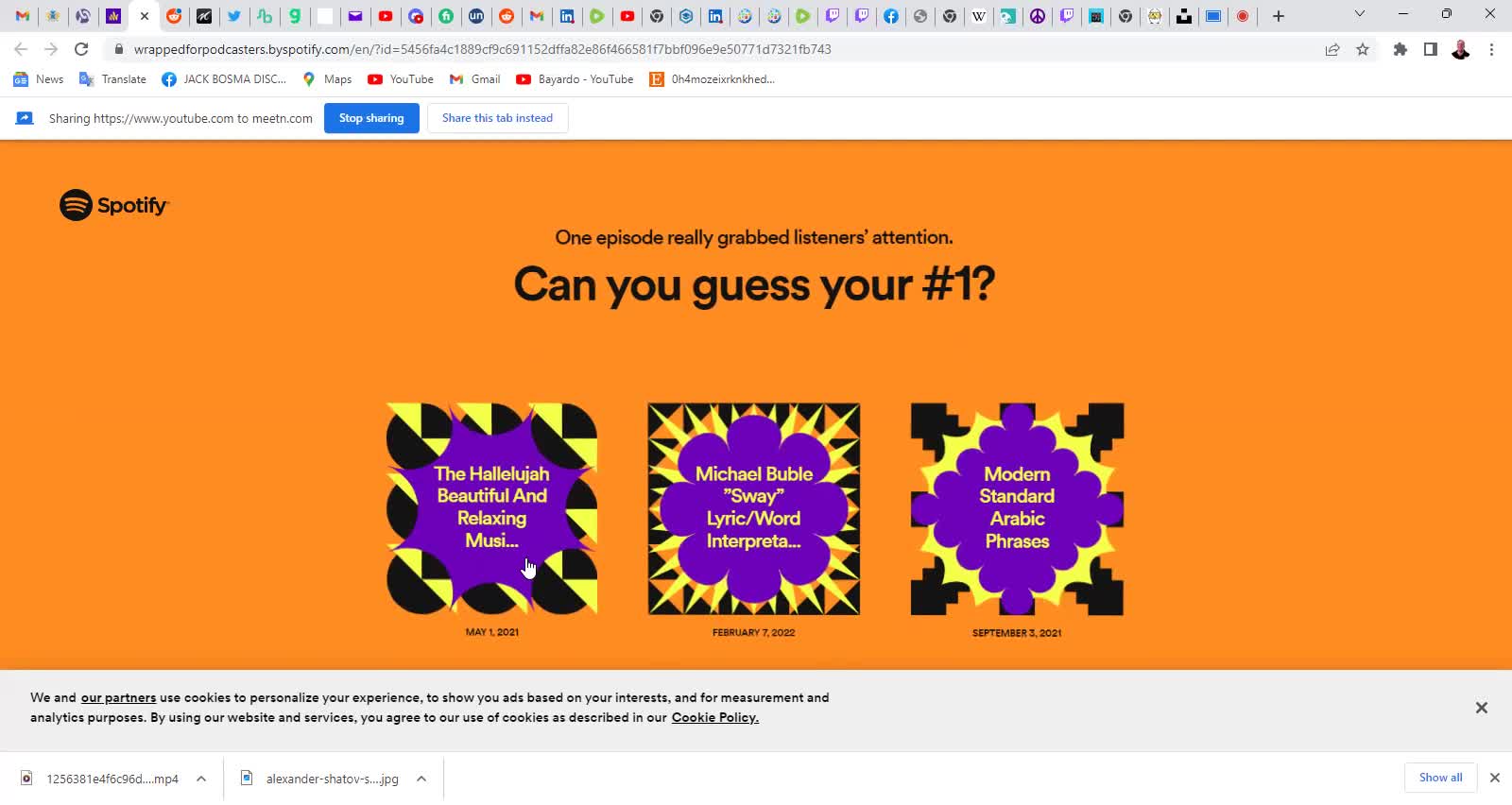The image size is (1512, 805).
Task: Select the Modern Standard Arabic Phrases card
Action: coord(1017,508)
